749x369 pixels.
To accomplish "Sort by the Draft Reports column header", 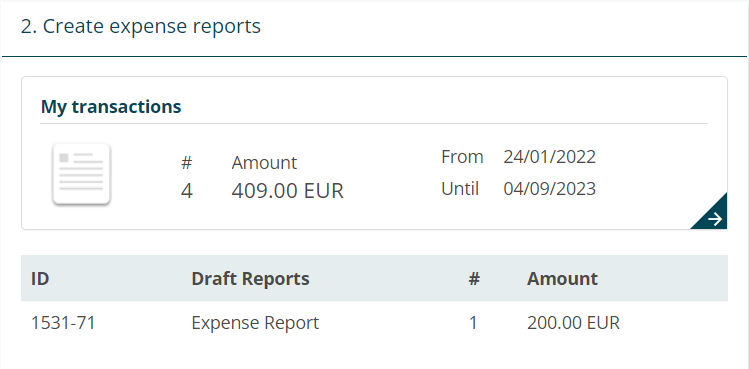I will tap(250, 278).
